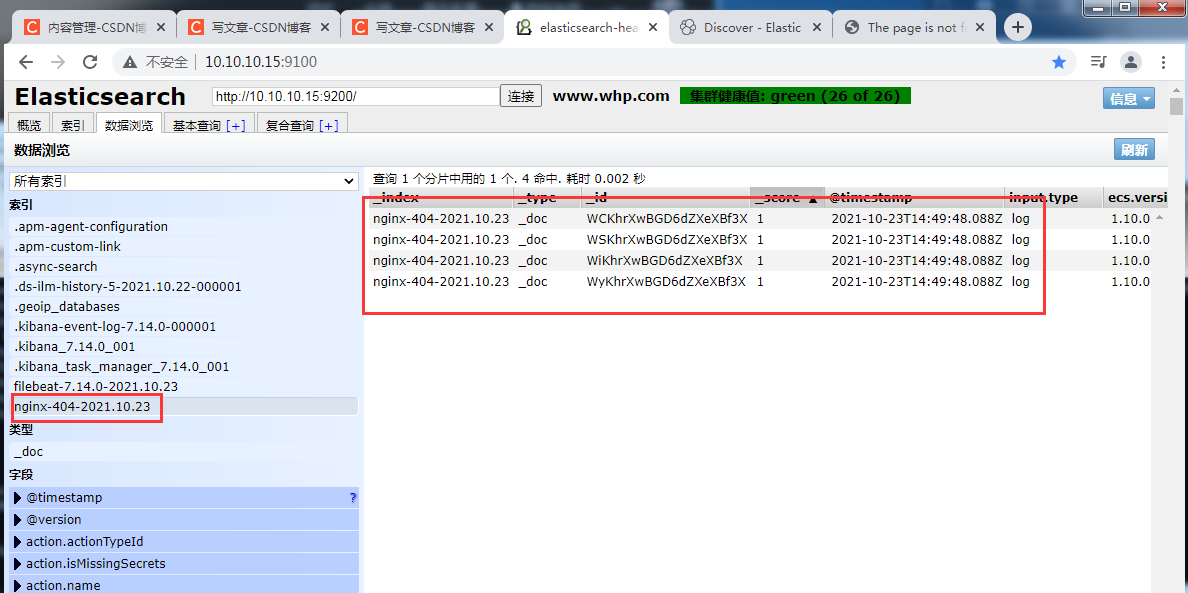Go back with the browser back arrow
The image size is (1188, 593).
[x=26, y=62]
